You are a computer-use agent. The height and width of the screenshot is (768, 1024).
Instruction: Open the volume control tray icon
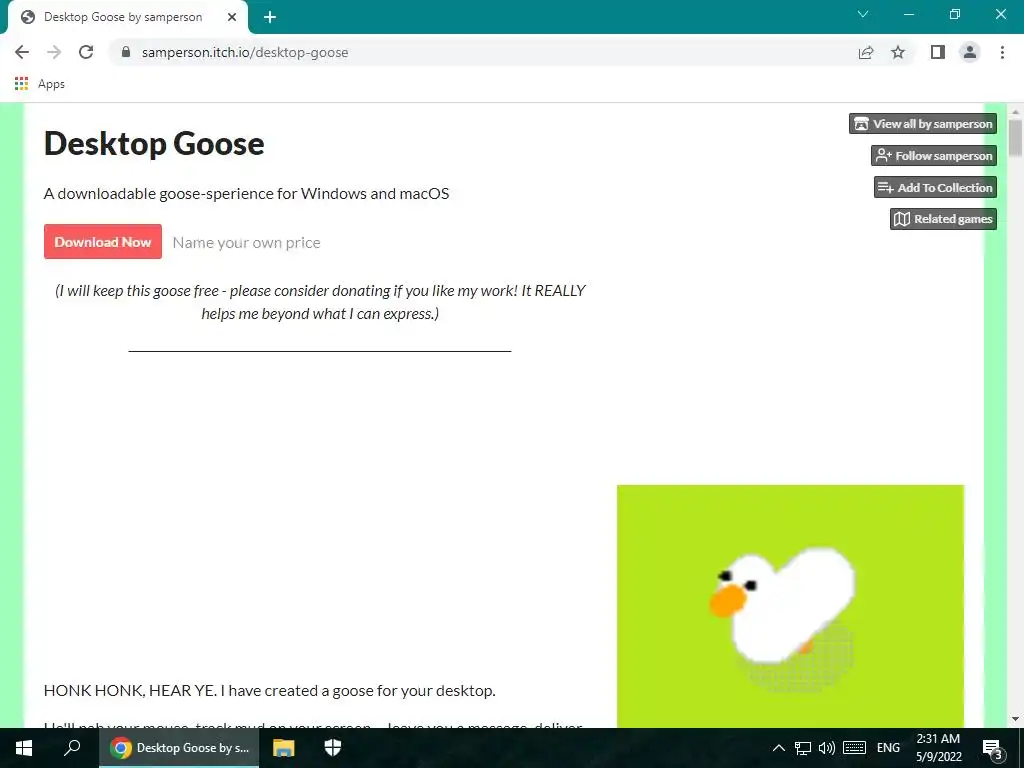pyautogui.click(x=827, y=748)
